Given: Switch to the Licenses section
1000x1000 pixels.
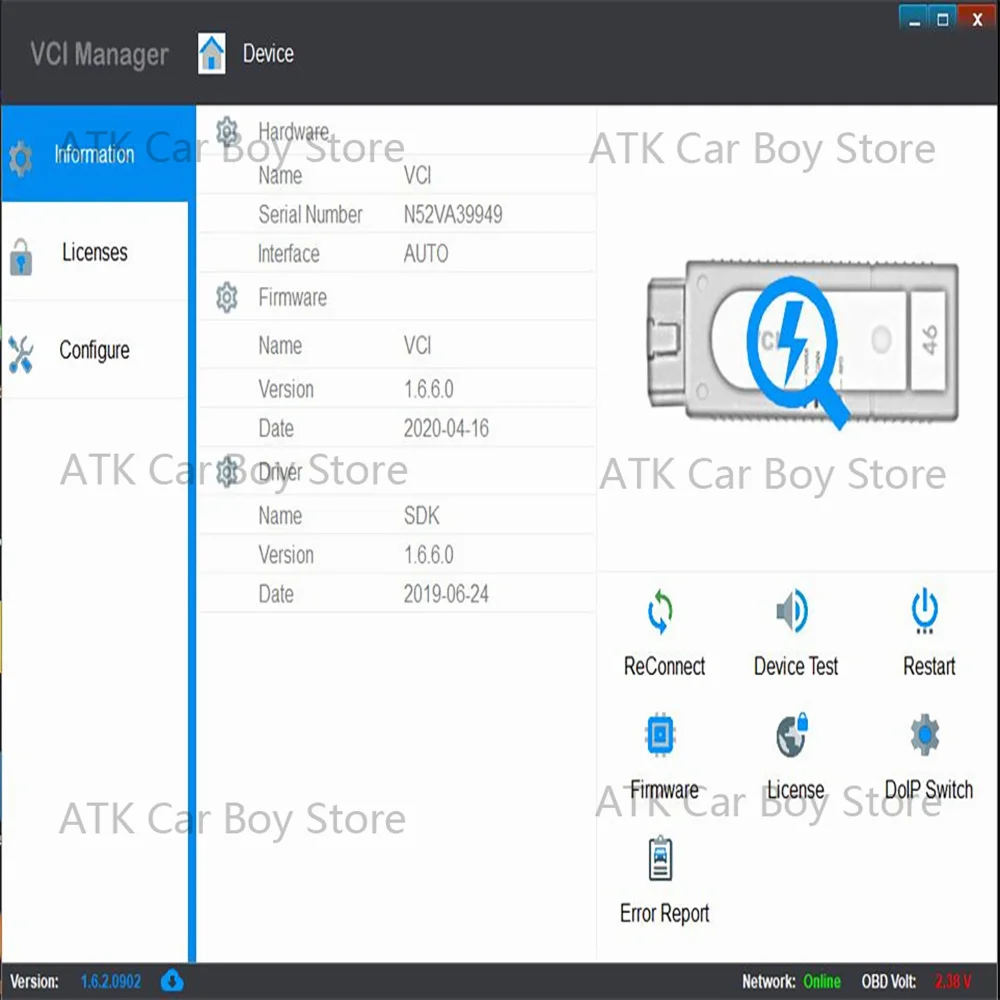Looking at the screenshot, I should (x=95, y=252).
